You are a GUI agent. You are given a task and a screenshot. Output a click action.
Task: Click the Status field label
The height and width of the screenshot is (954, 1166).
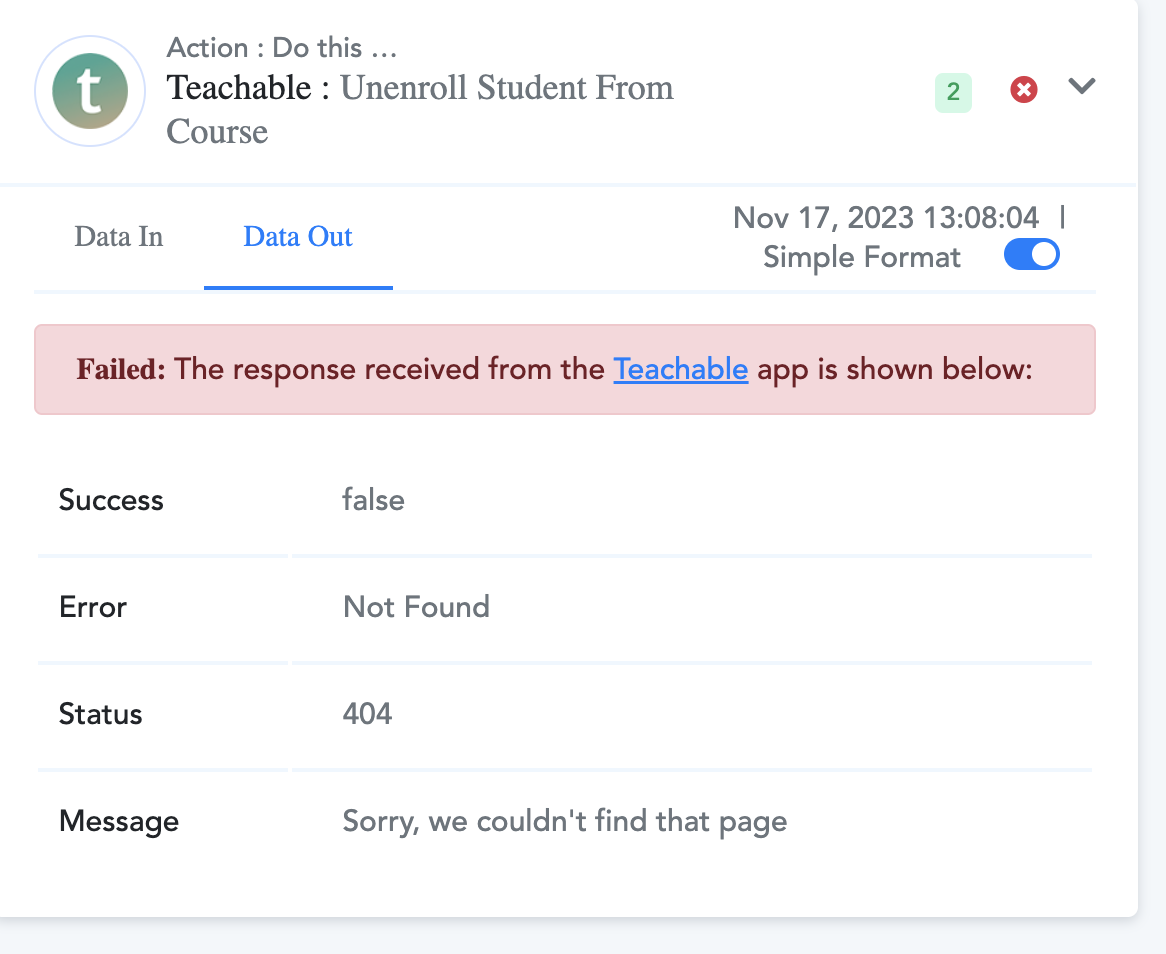pos(100,715)
